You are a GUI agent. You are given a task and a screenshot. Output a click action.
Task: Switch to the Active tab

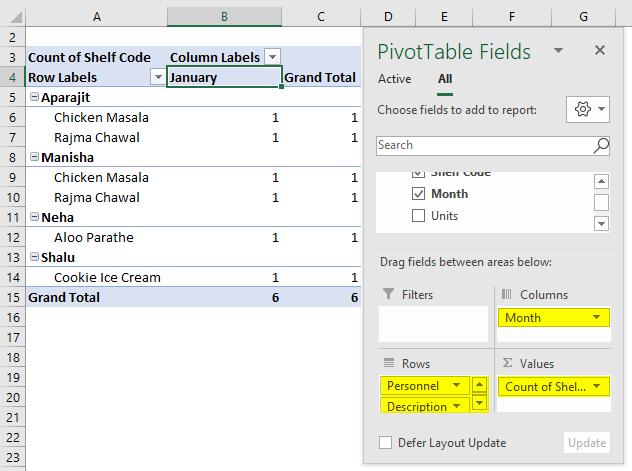pos(394,79)
